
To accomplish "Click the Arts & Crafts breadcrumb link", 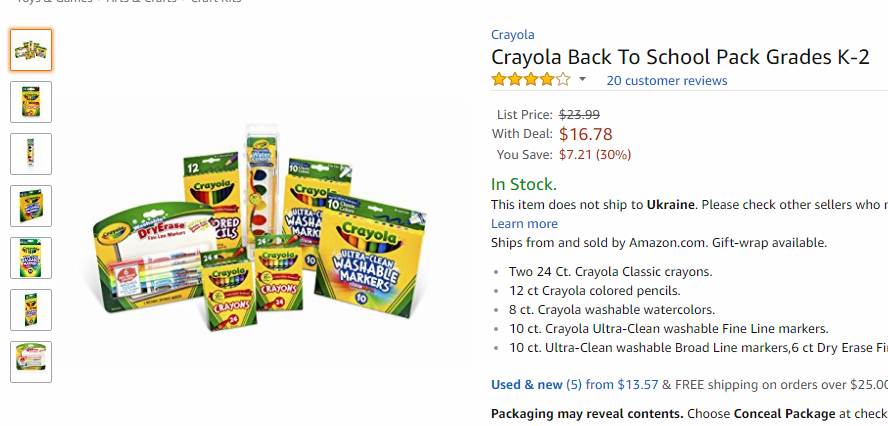I will (144, 1).
